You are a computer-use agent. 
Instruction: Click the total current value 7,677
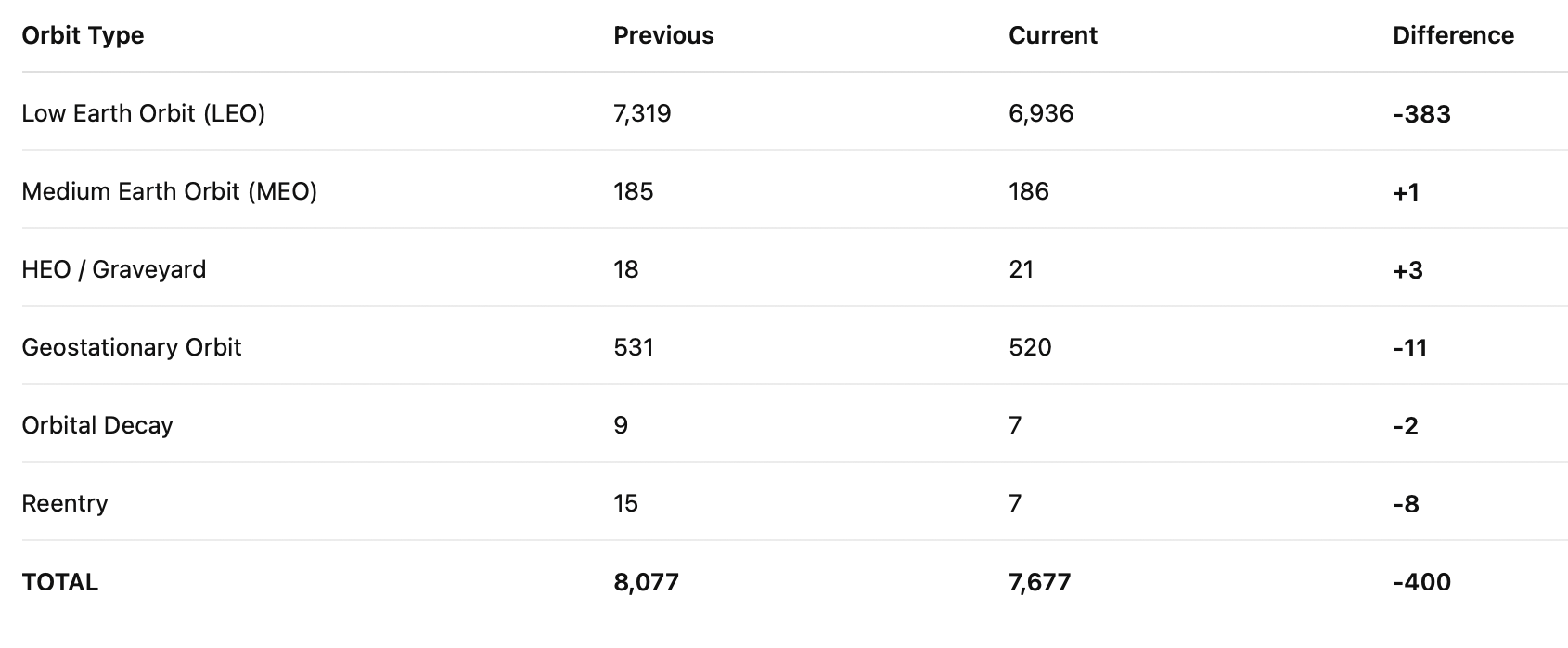[x=1039, y=582]
